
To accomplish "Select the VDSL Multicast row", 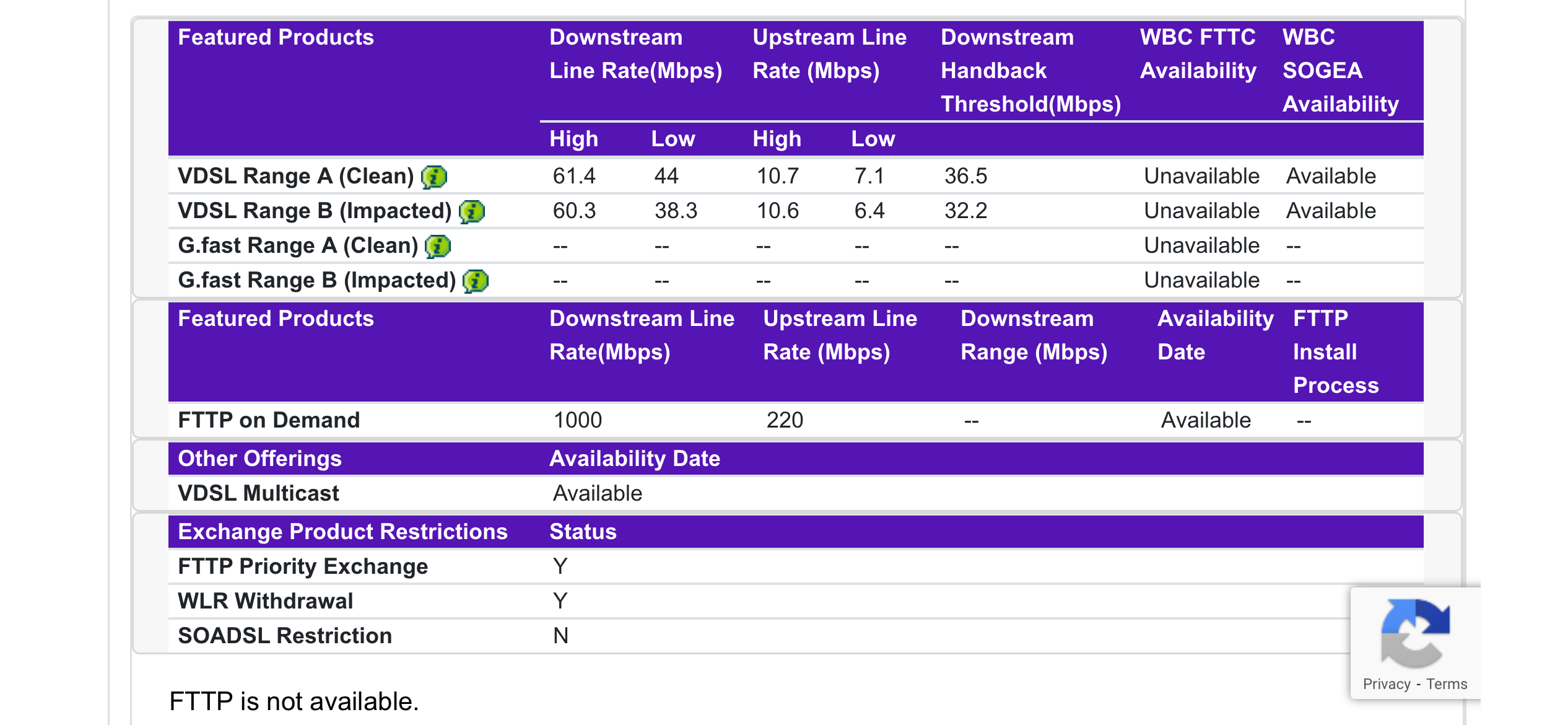I will click(x=258, y=493).
